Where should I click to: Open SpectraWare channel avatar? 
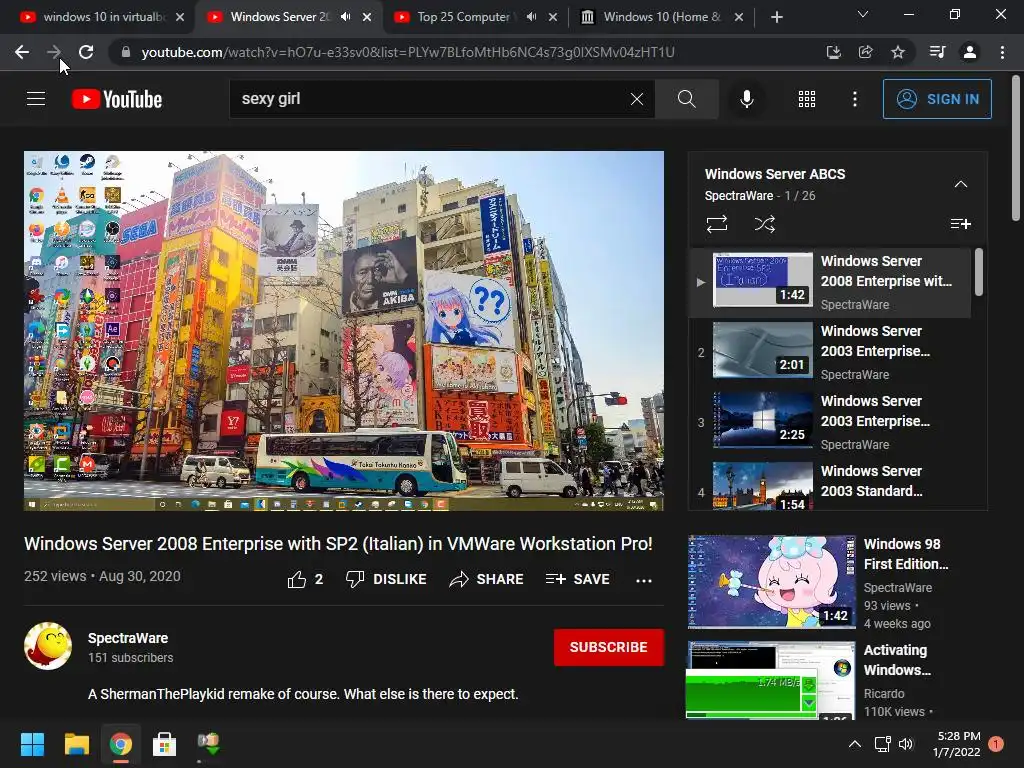[48, 646]
